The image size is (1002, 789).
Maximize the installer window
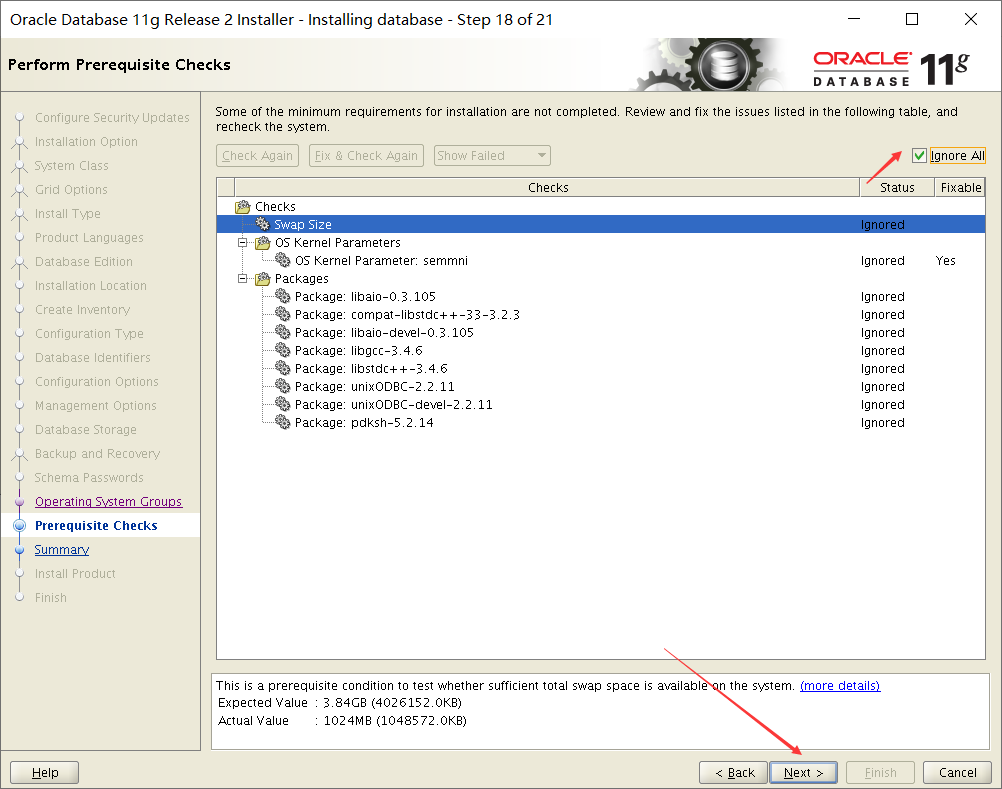pyautogui.click(x=912, y=19)
